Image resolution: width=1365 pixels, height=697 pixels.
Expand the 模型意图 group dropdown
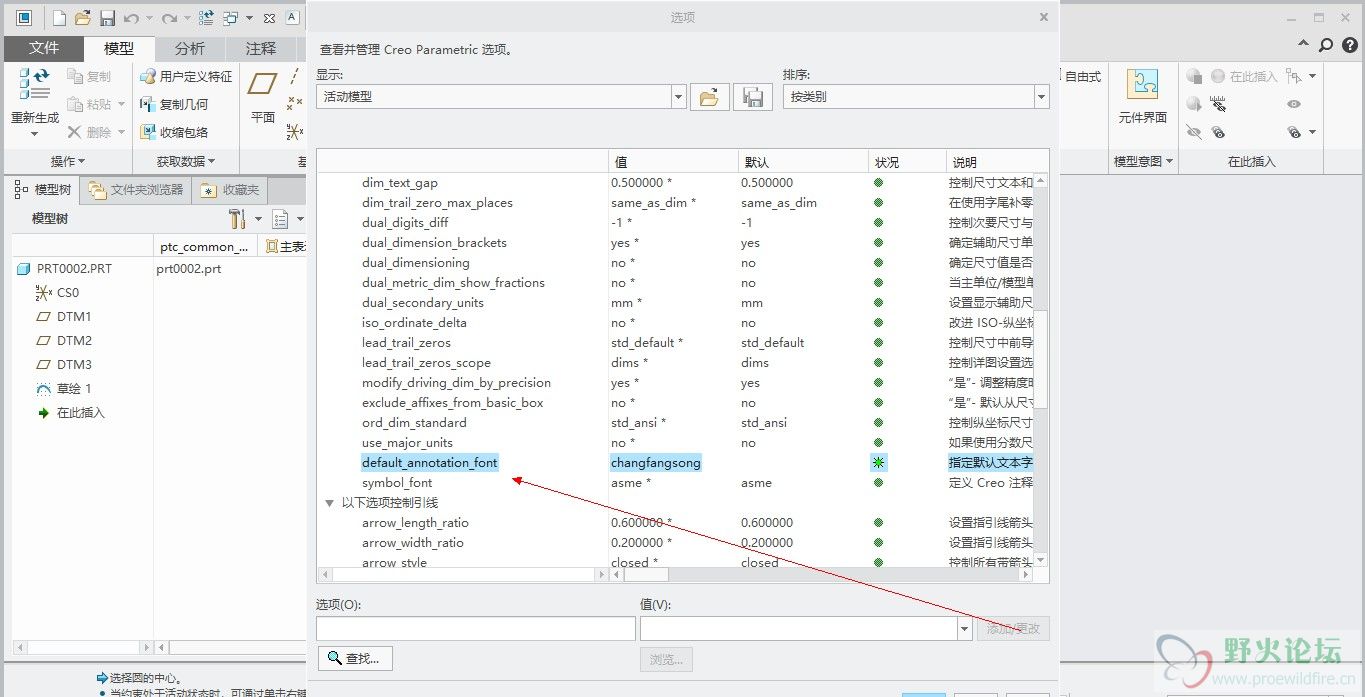point(1144,161)
